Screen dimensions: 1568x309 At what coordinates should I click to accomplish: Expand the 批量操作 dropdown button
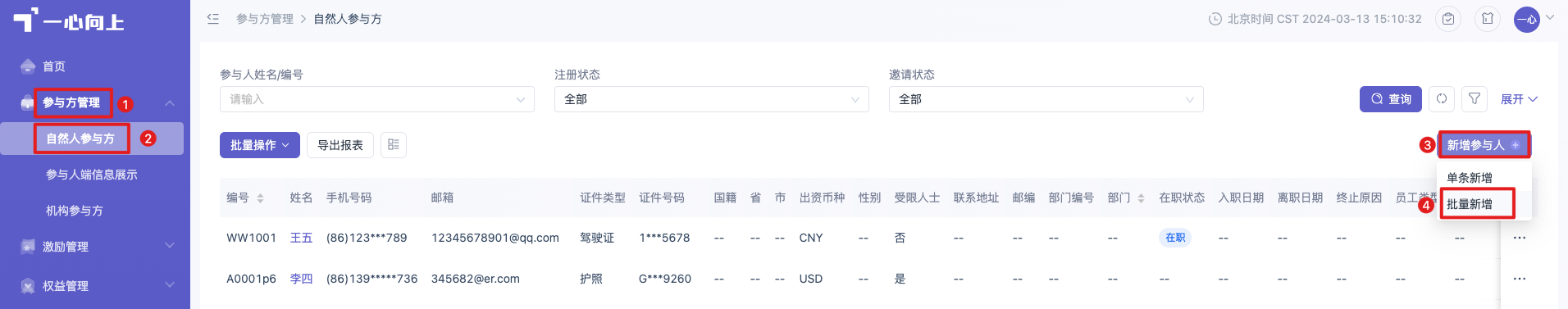[x=260, y=145]
